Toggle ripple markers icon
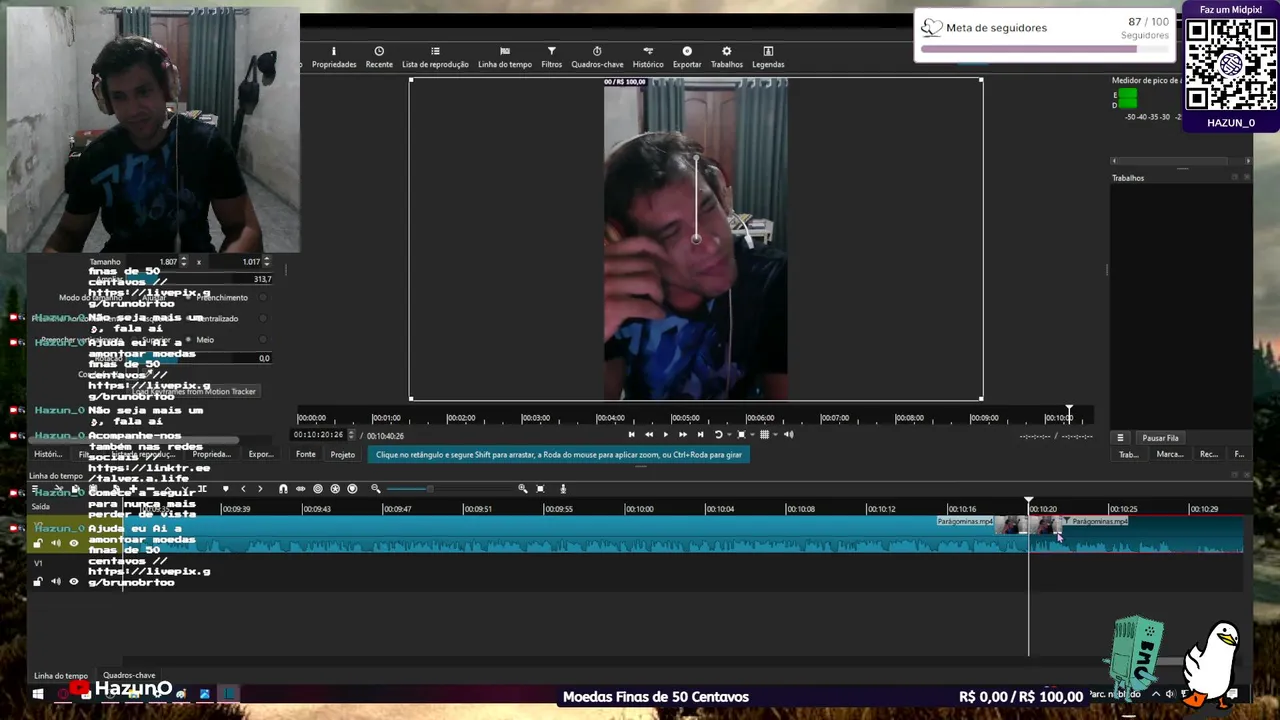Screen dimensions: 1280x720 [352, 488]
